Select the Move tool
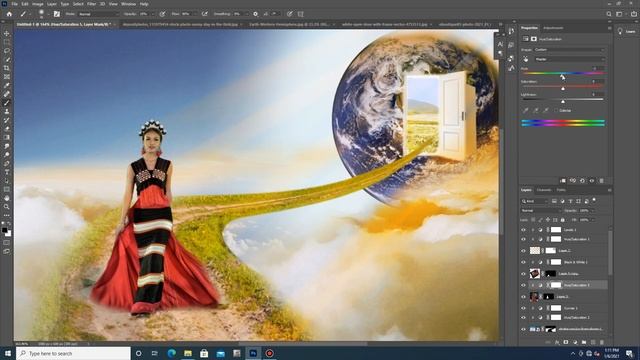This screenshot has width=640, height=360. [x=7, y=33]
